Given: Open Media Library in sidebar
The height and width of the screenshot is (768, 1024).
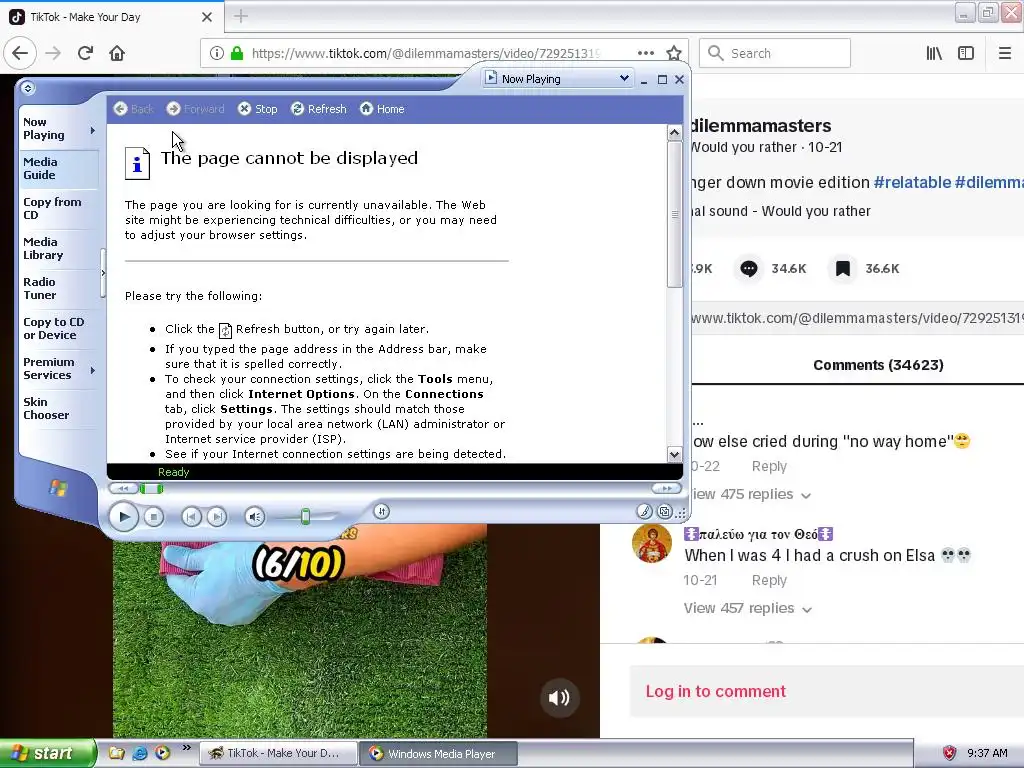Looking at the screenshot, I should tap(59, 248).
